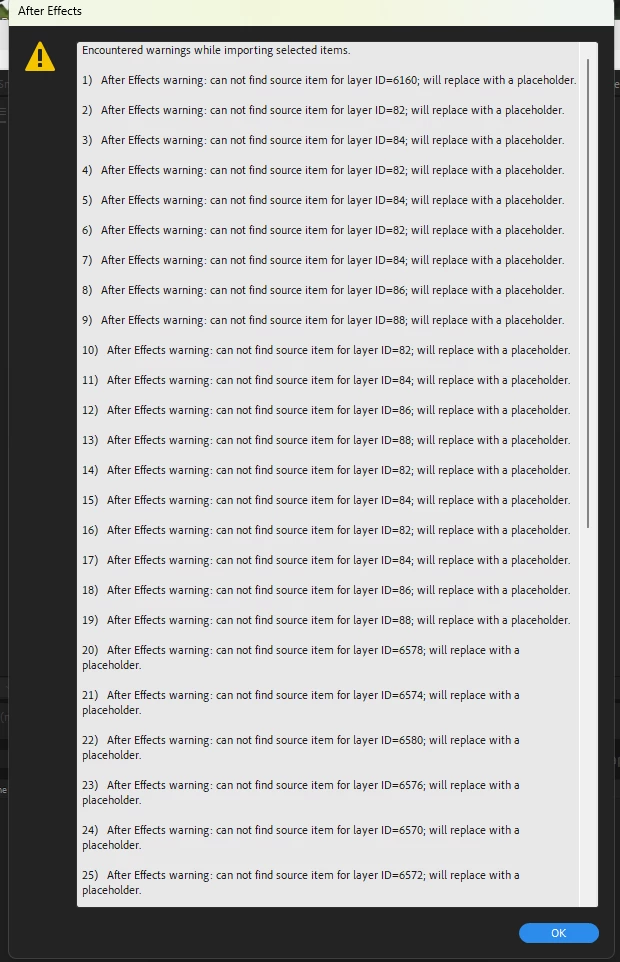Click the After Effects dialog title bar
620x962 pixels.
(x=311, y=11)
